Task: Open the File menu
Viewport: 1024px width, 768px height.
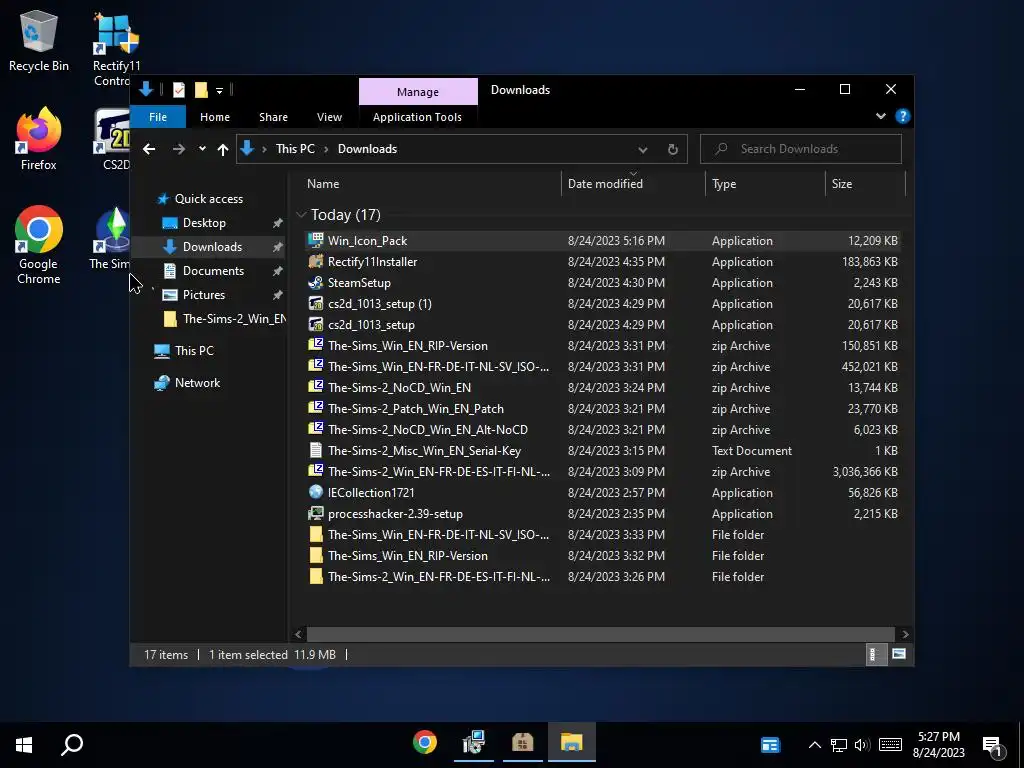Action: coord(158,117)
